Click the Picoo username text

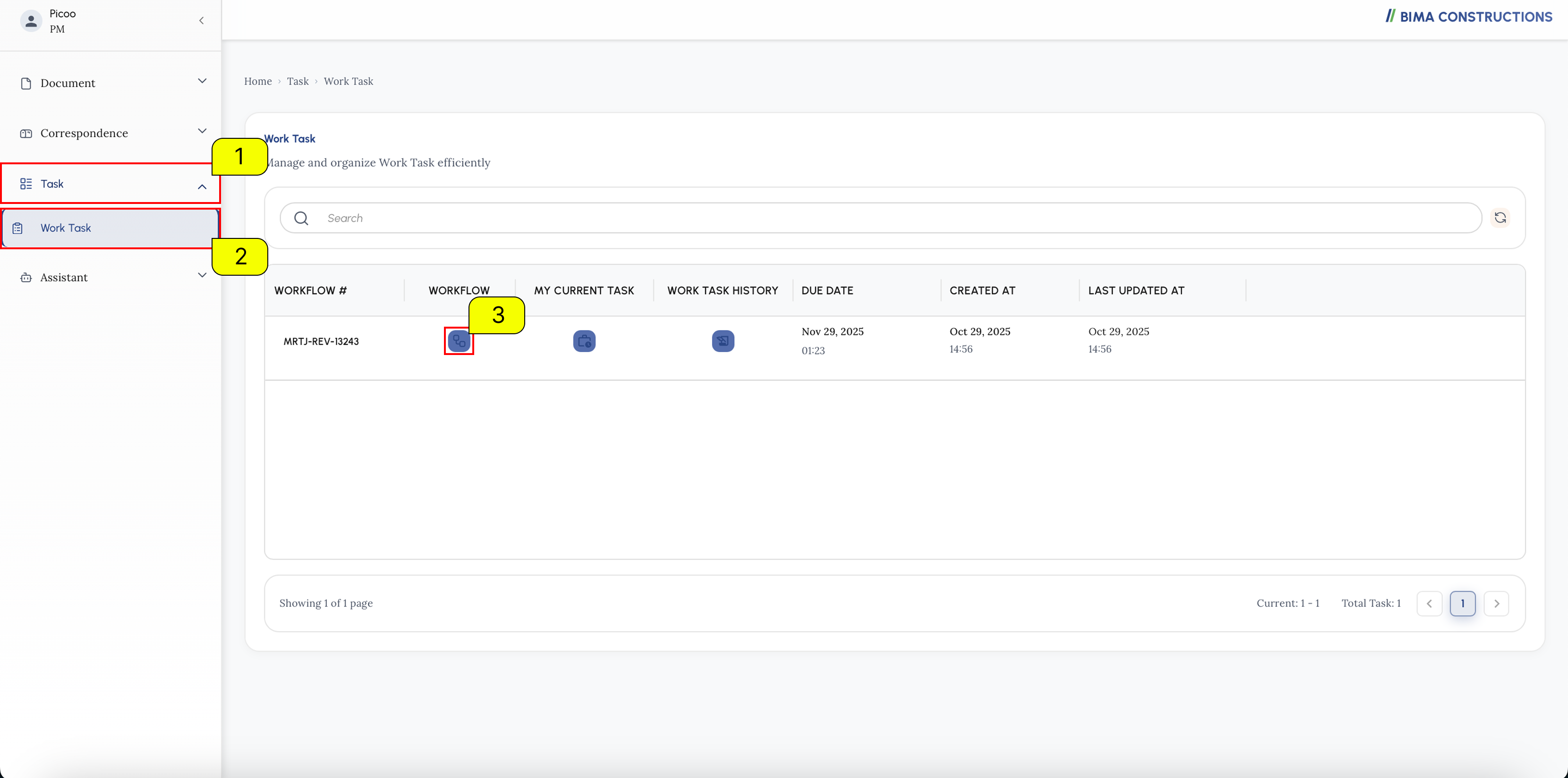63,13
